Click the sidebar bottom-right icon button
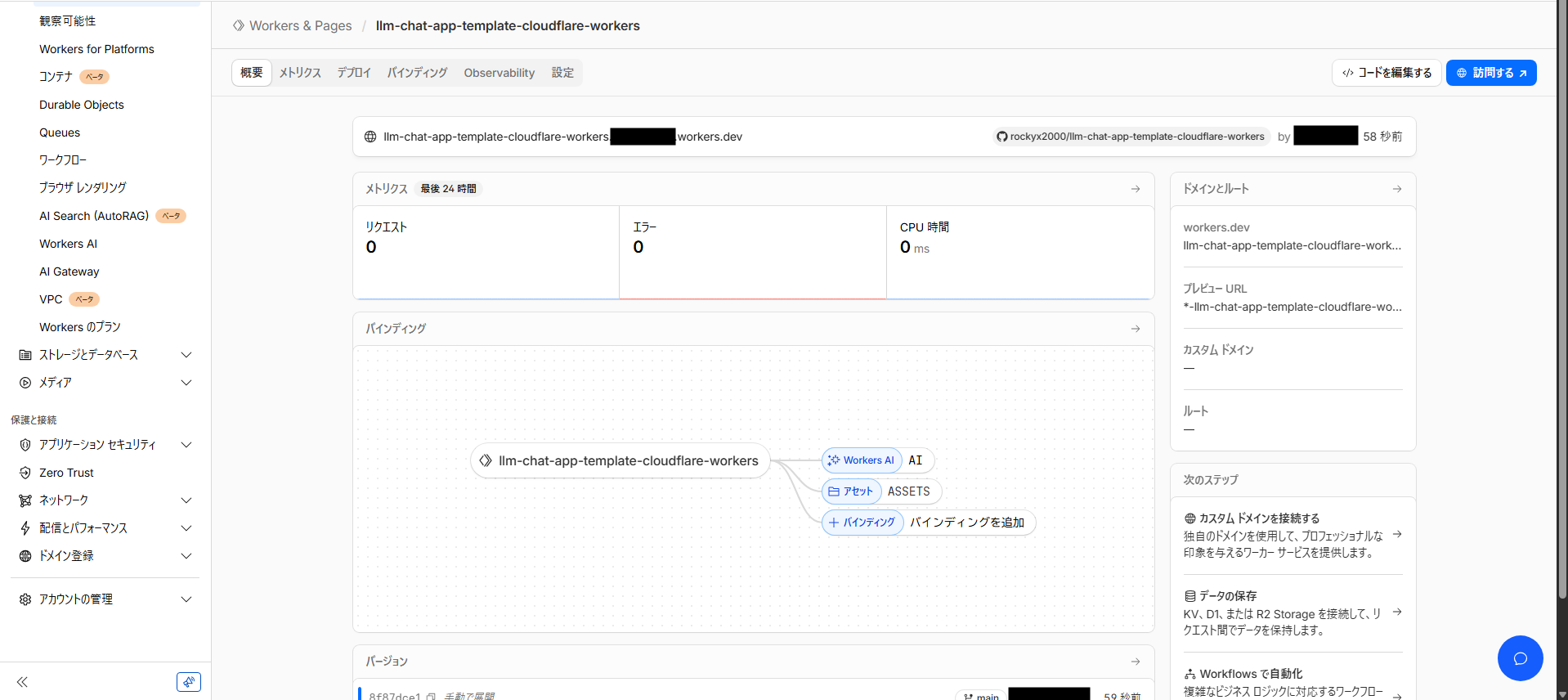Viewport: 1568px width, 700px height. coord(189,682)
